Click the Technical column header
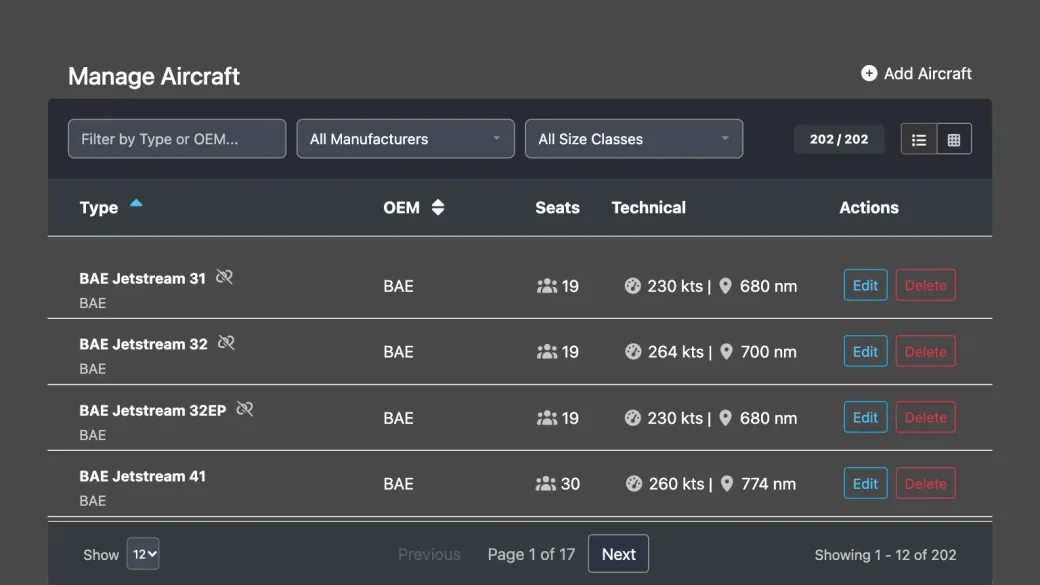Image resolution: width=1040 pixels, height=585 pixels. [649, 208]
